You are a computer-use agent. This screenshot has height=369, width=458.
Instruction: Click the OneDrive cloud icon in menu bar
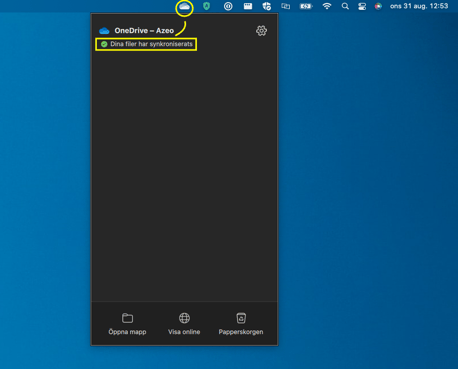click(x=184, y=6)
